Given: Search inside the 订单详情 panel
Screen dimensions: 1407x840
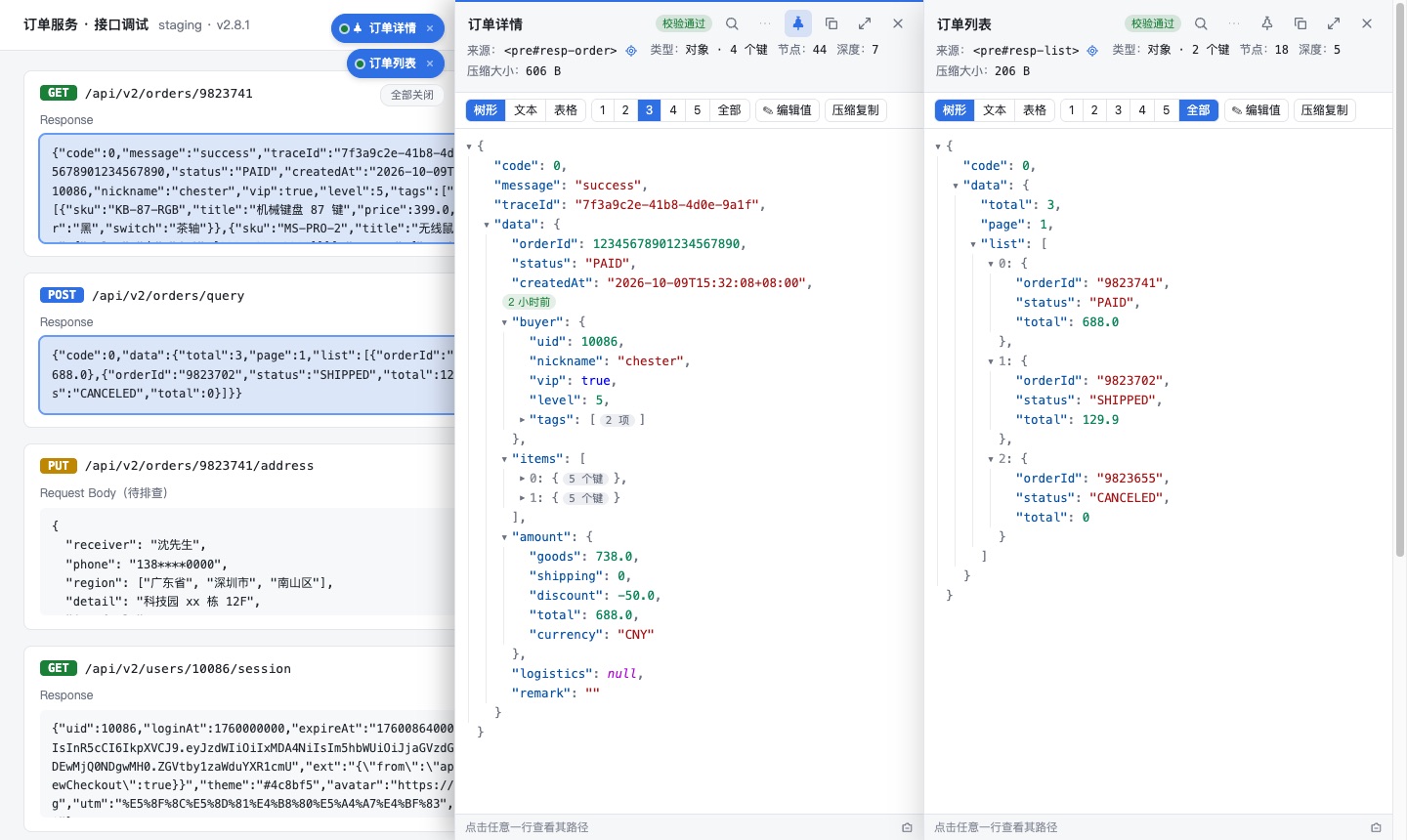Looking at the screenshot, I should pos(732,23).
